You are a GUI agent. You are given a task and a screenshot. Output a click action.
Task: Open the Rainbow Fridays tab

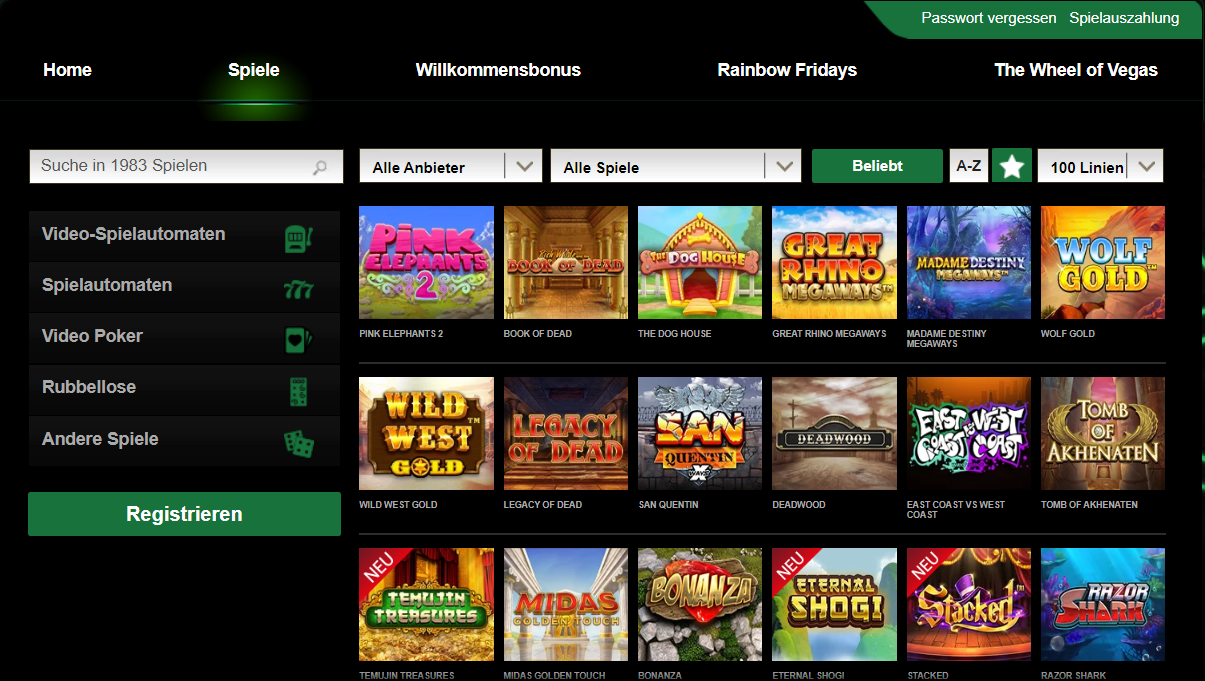click(787, 70)
